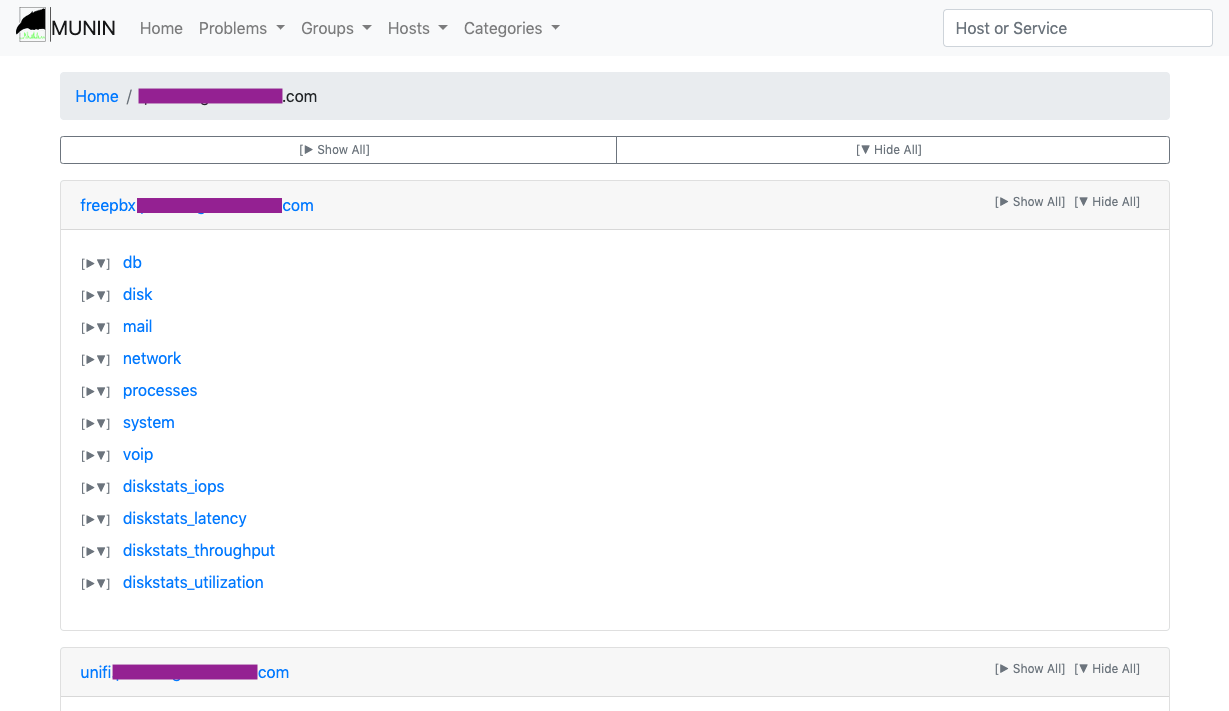The image size is (1229, 711).
Task: Show all graphs for freepbx host
Action: click(x=1030, y=202)
